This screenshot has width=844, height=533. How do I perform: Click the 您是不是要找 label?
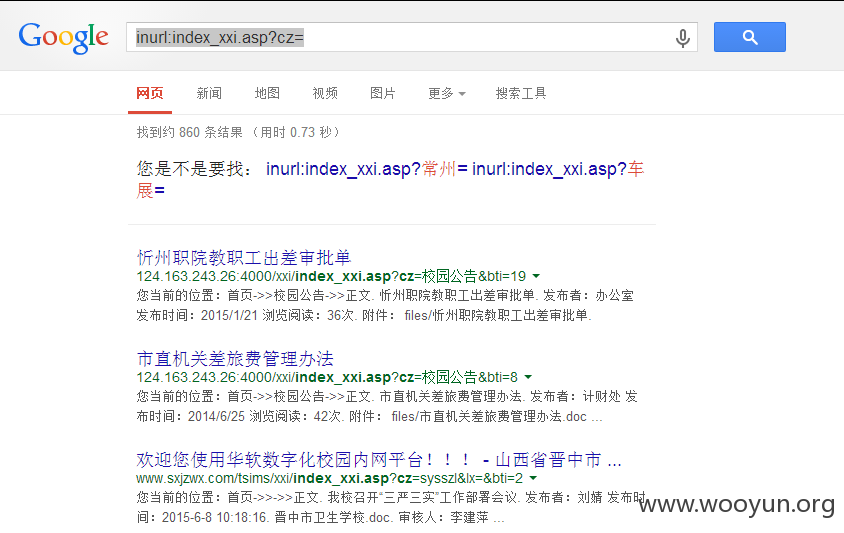[194, 169]
